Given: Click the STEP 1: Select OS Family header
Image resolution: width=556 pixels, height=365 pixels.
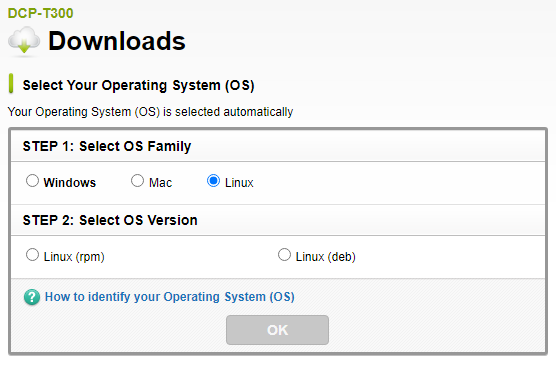Looking at the screenshot, I should click(107, 146).
